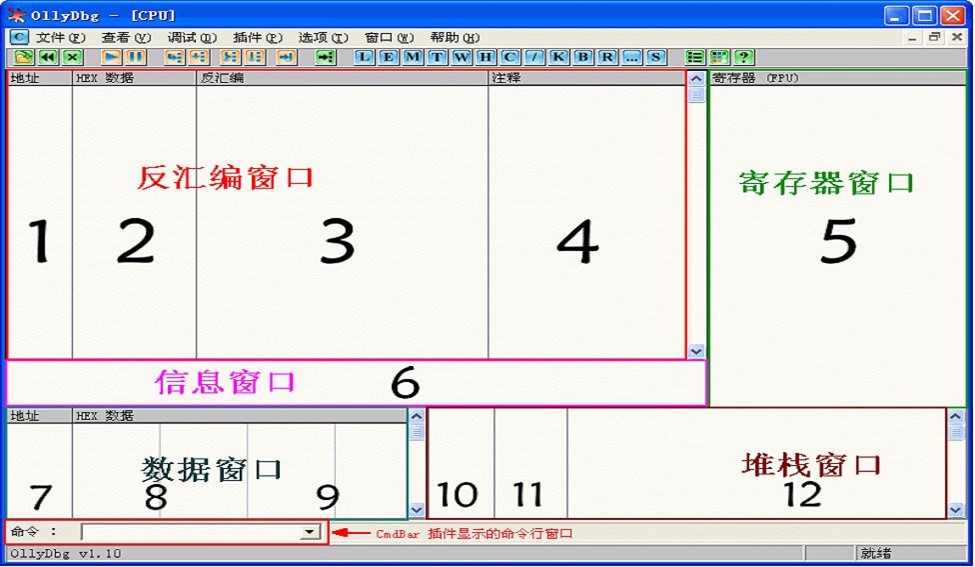Pause execution with the pause icon
Screen dimensions: 975x567
(136, 57)
